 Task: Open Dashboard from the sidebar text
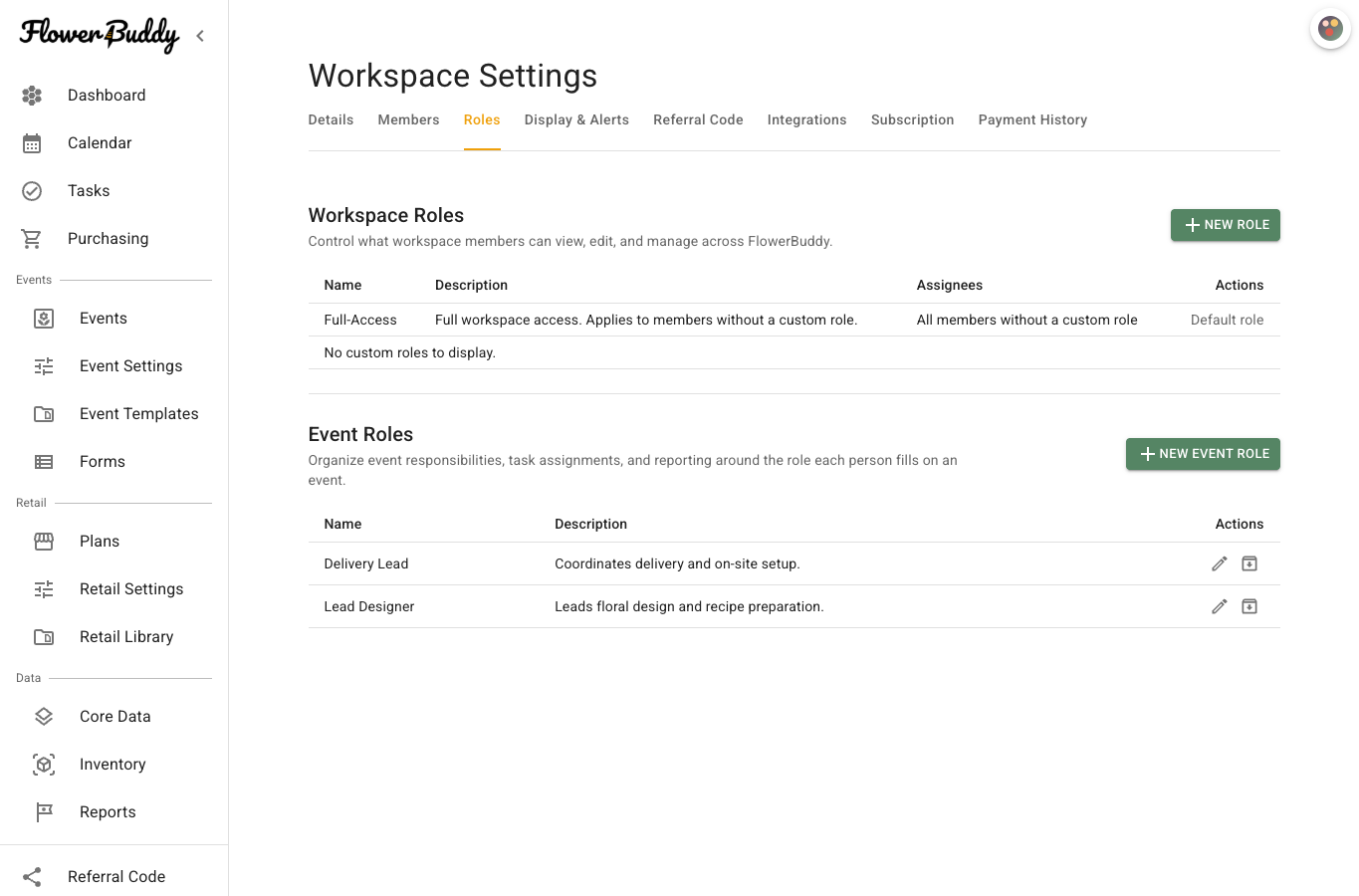(107, 96)
